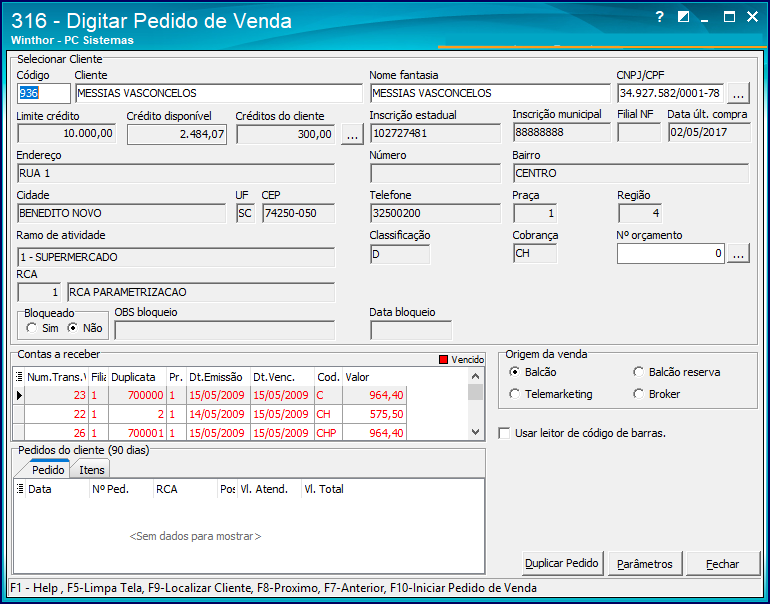This screenshot has width=770, height=604.
Task: Open Nº orçamento search ellipsis button
Action: click(738, 254)
